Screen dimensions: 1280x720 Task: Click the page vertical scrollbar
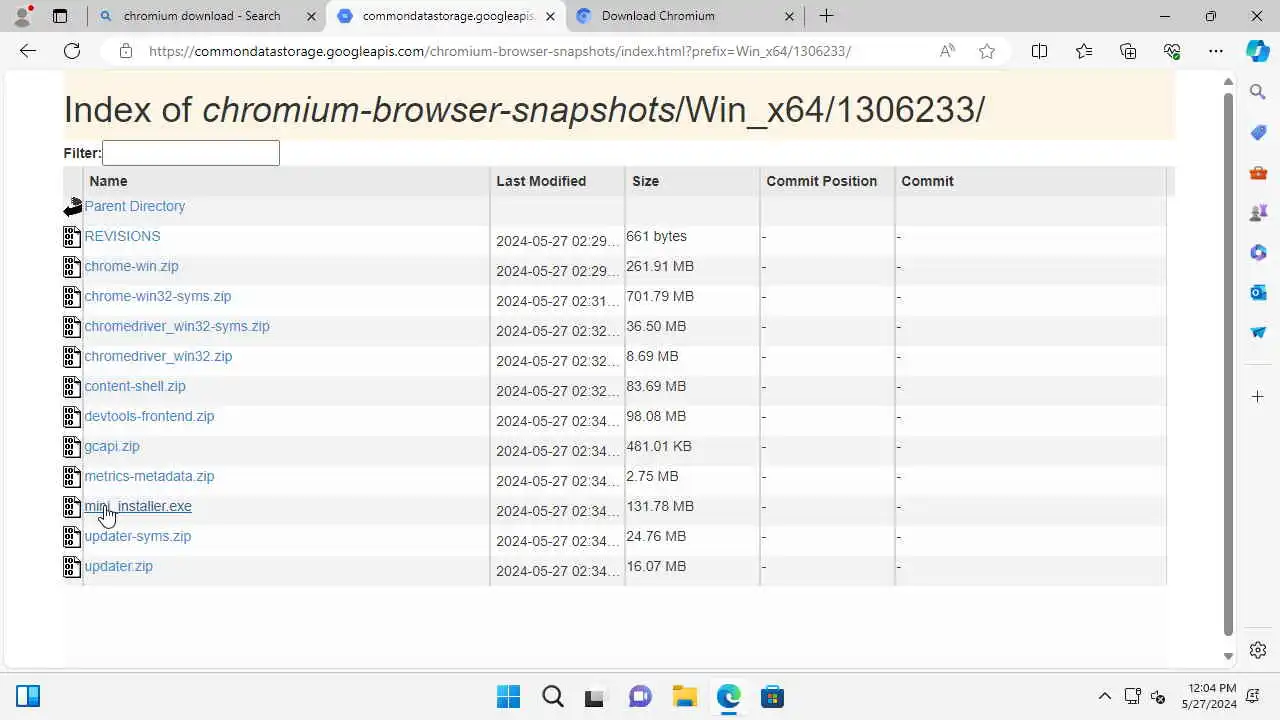pyautogui.click(x=1228, y=365)
